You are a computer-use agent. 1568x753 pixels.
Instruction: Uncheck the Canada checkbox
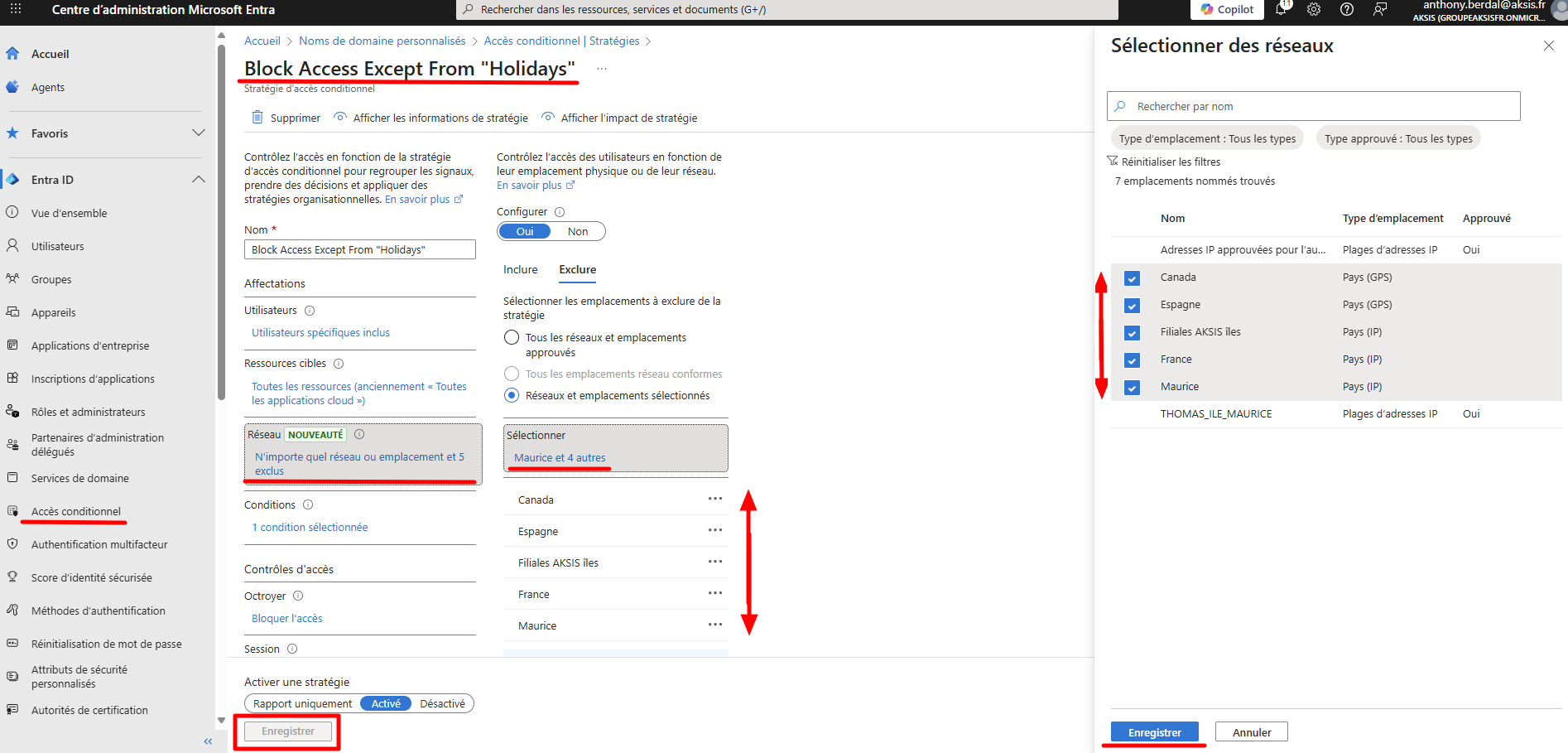point(1132,278)
